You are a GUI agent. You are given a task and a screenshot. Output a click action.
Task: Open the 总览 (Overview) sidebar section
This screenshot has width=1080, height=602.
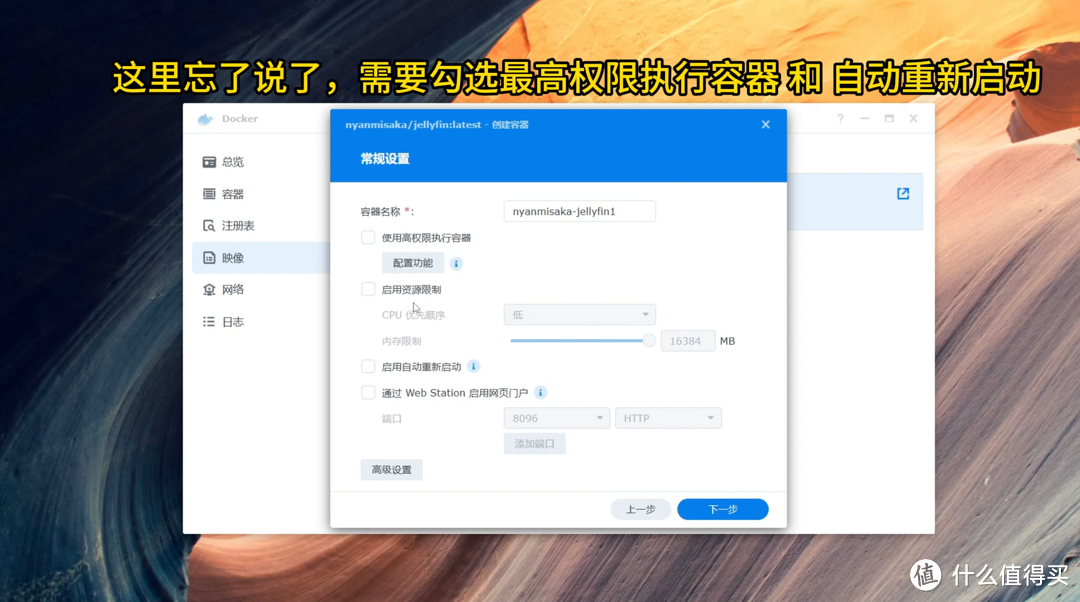point(232,161)
